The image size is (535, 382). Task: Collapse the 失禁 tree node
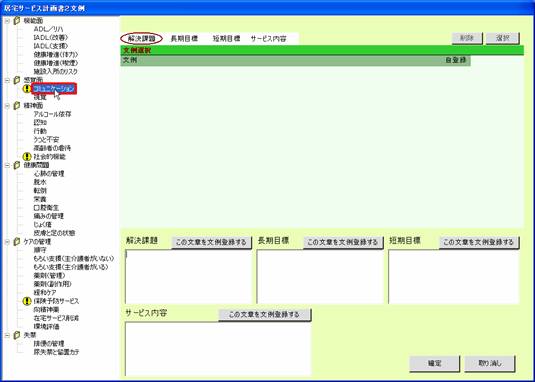click(x=7, y=335)
